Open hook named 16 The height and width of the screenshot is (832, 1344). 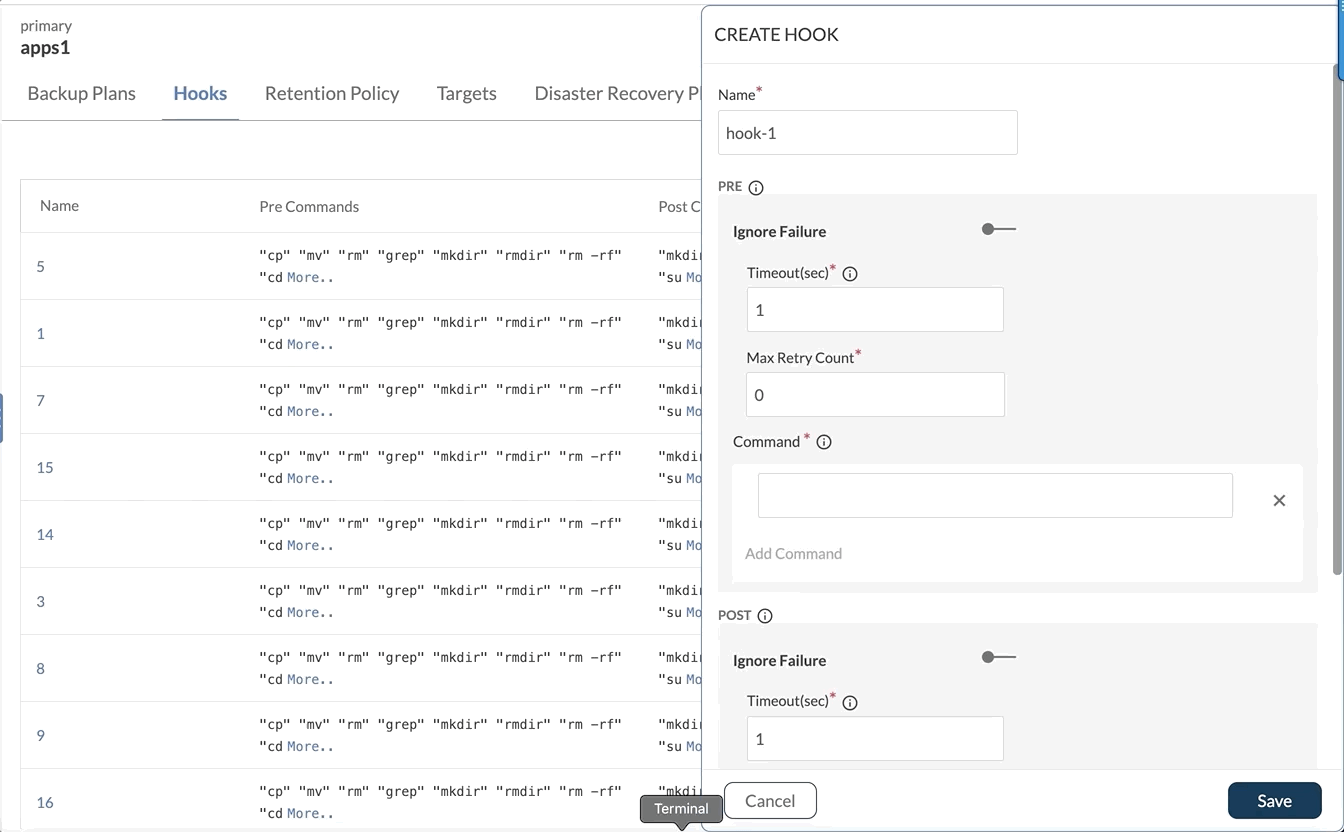[45, 802]
